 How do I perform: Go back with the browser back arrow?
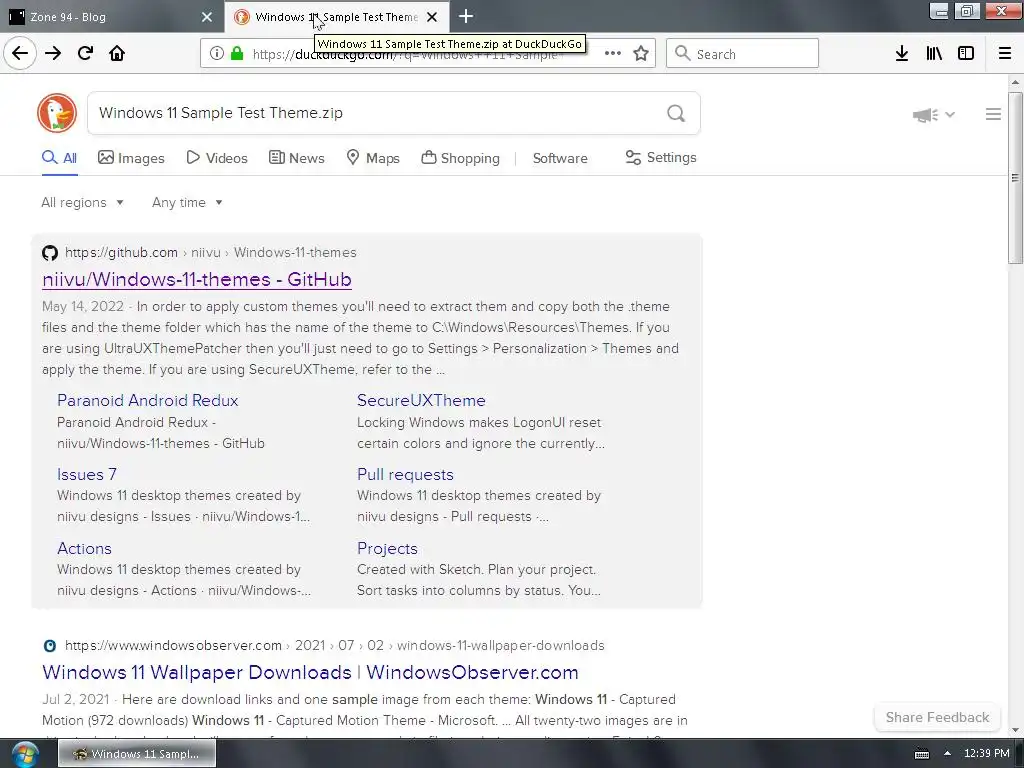[20, 53]
